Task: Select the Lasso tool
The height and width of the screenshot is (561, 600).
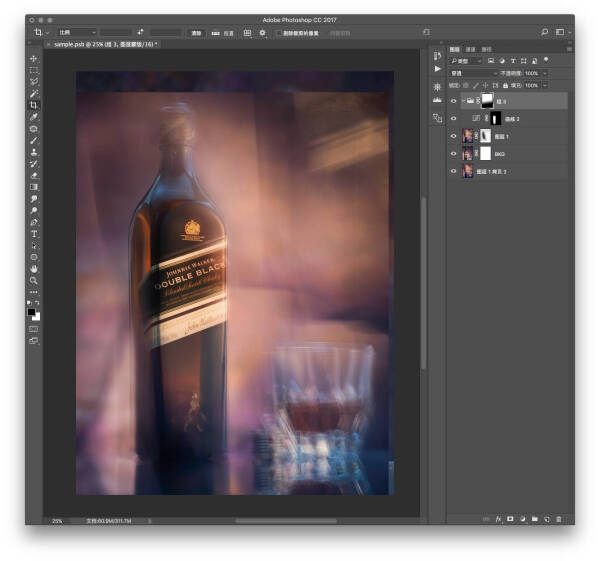Action: pyautogui.click(x=34, y=82)
